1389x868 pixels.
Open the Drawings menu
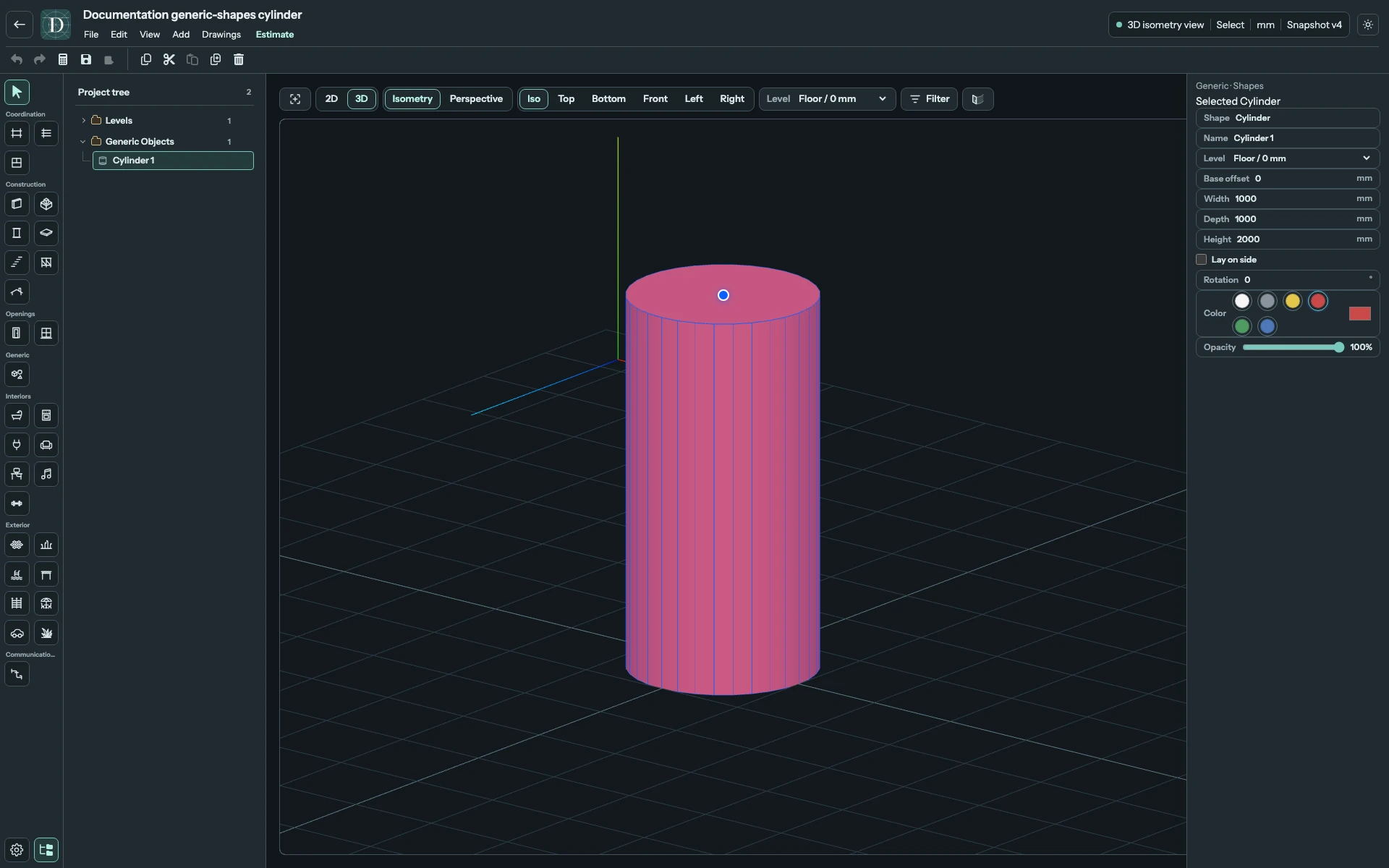[221, 35]
